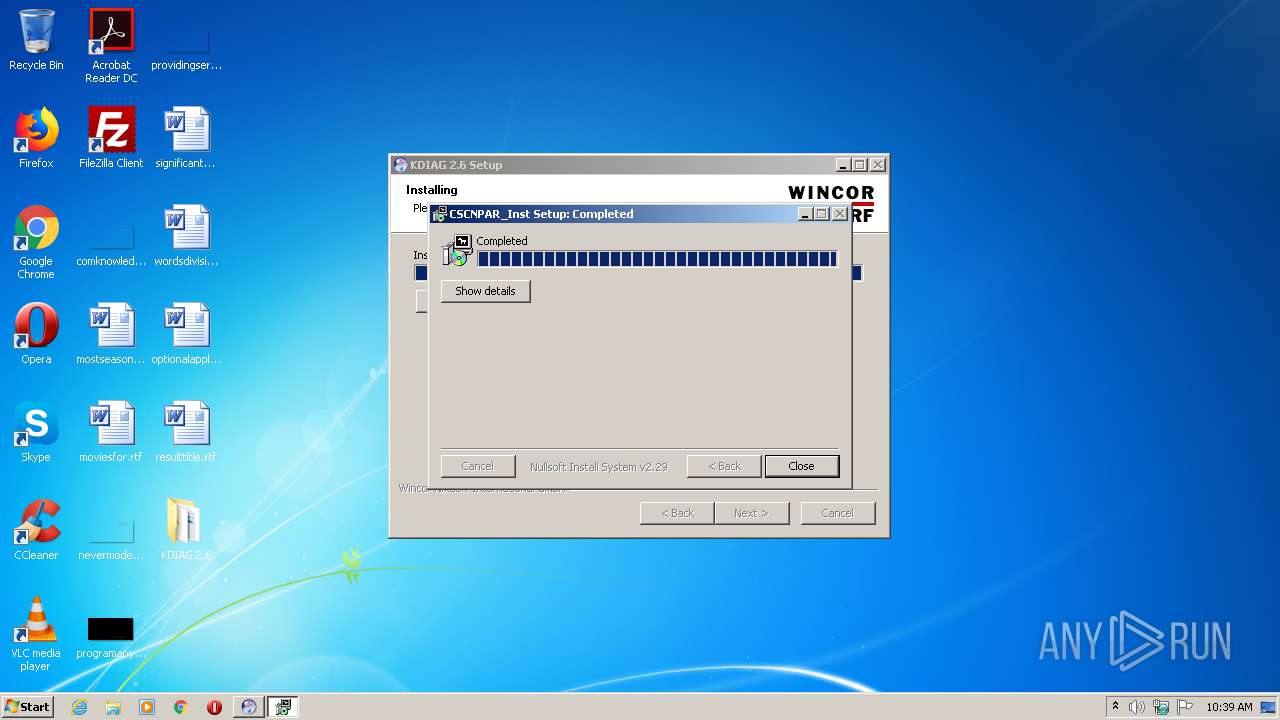Switch to CSCNPAR installer taskbar button

pos(283,707)
